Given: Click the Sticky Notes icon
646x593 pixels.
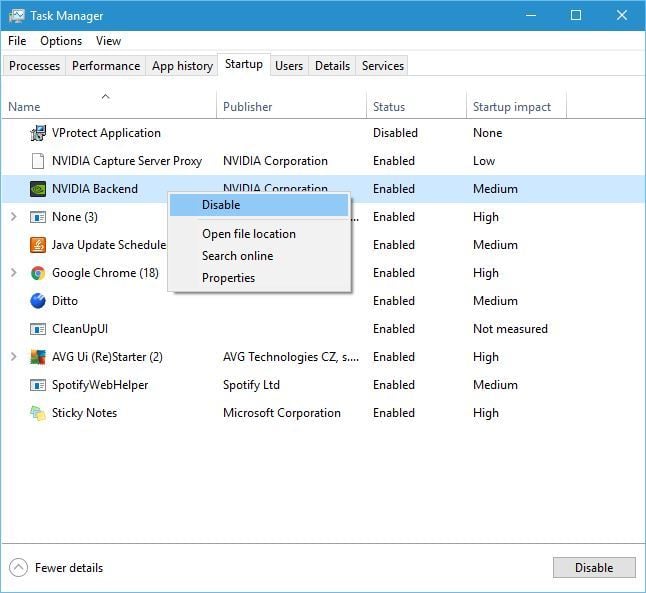Looking at the screenshot, I should (x=38, y=413).
